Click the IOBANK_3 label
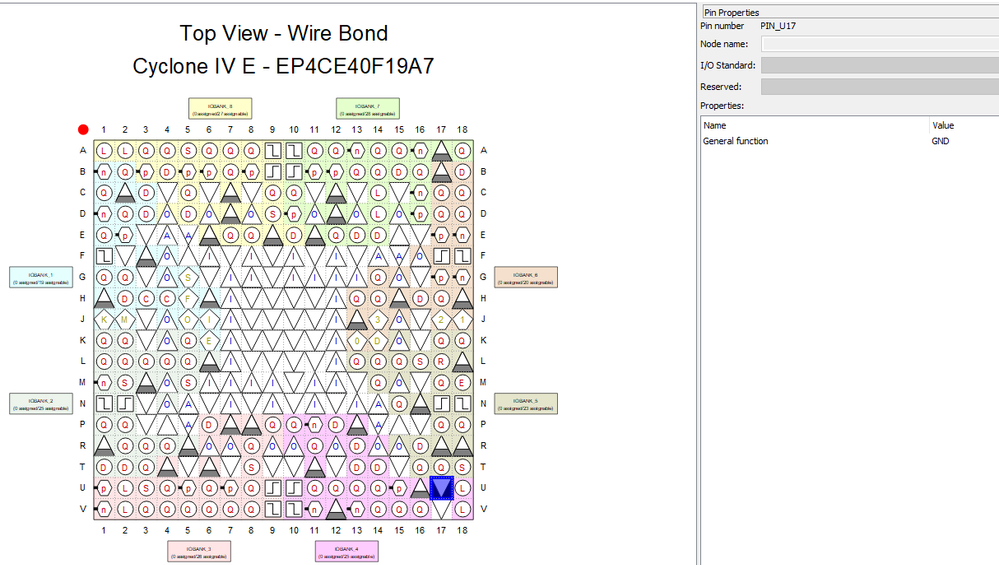Screen dimensions: 999x565 [199, 552]
